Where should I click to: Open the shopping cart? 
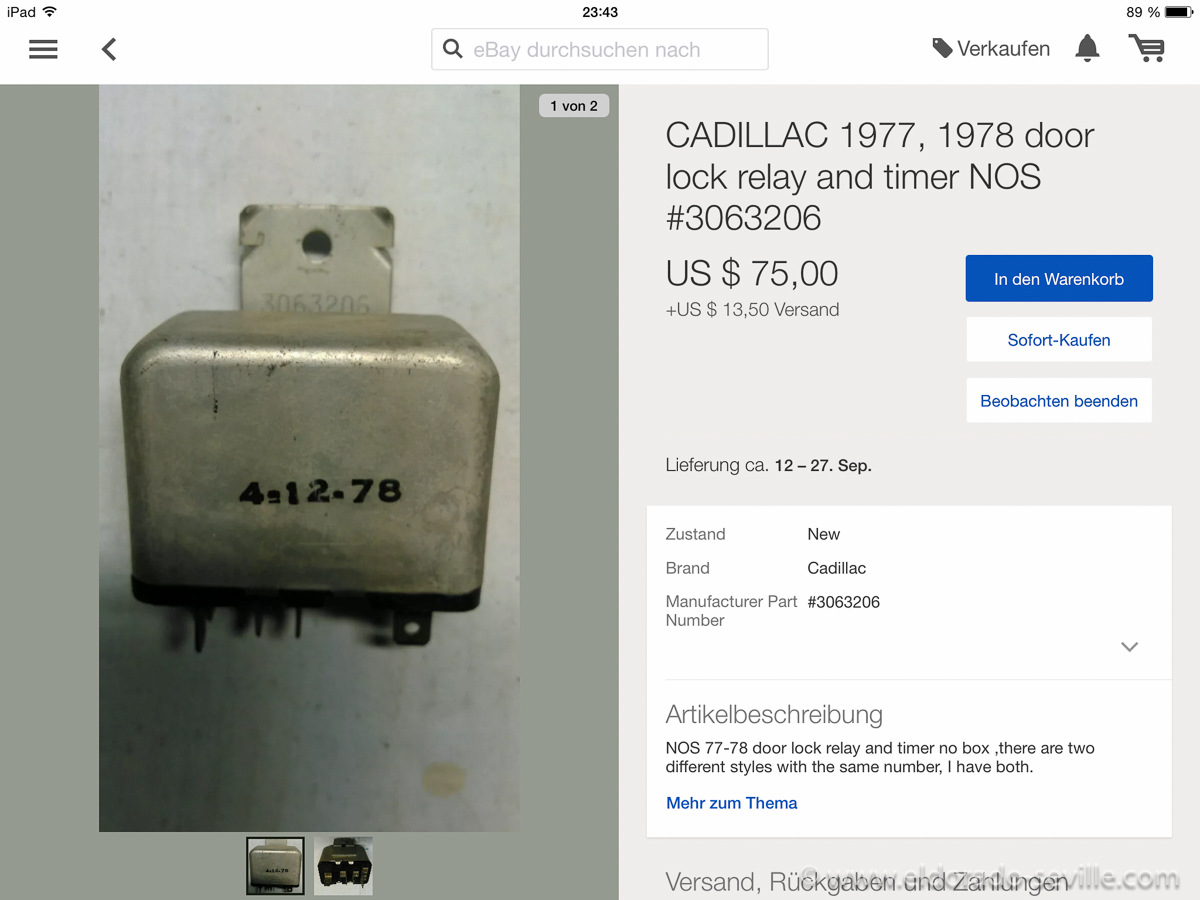[1146, 48]
